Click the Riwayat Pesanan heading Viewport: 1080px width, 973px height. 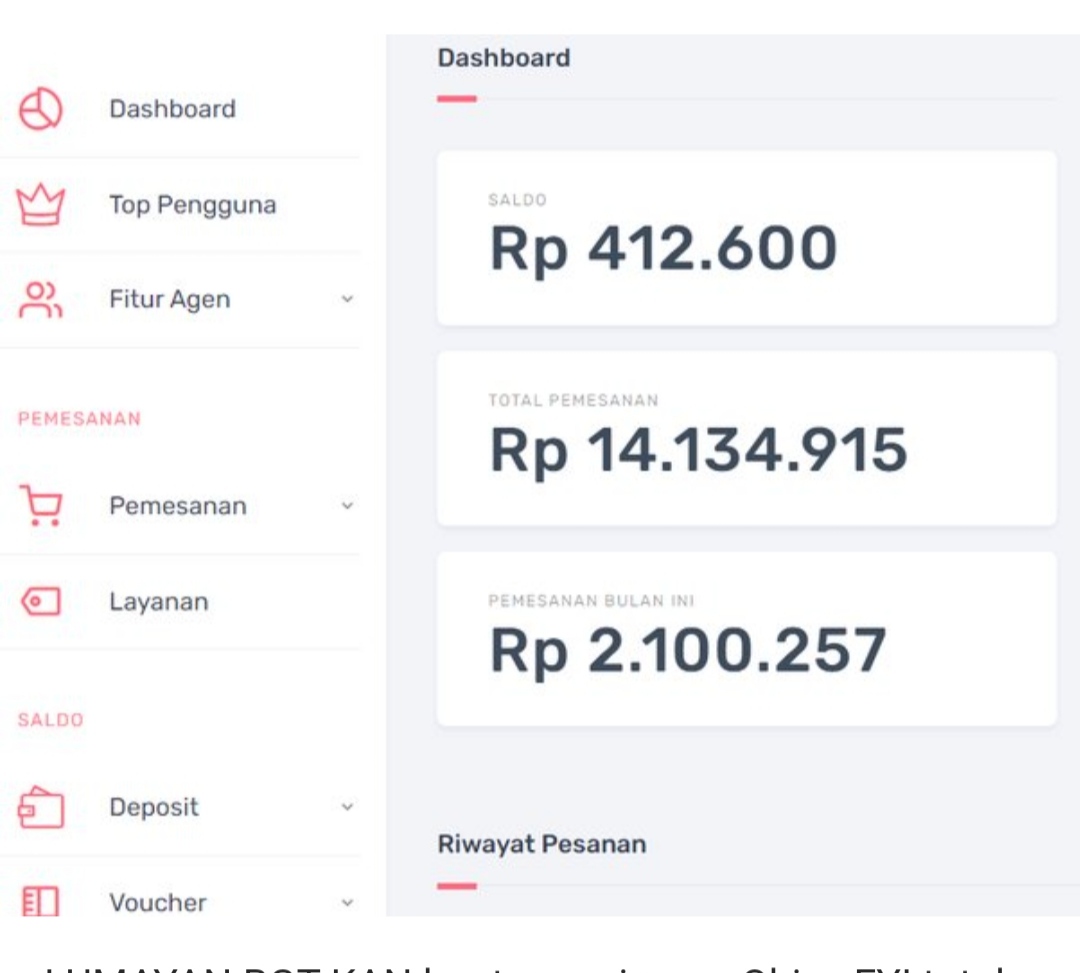click(542, 844)
